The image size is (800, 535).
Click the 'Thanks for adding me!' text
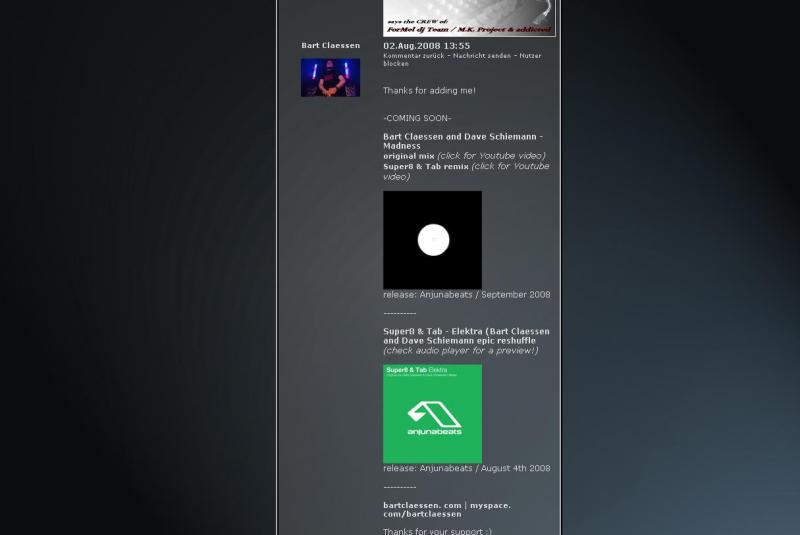429,91
